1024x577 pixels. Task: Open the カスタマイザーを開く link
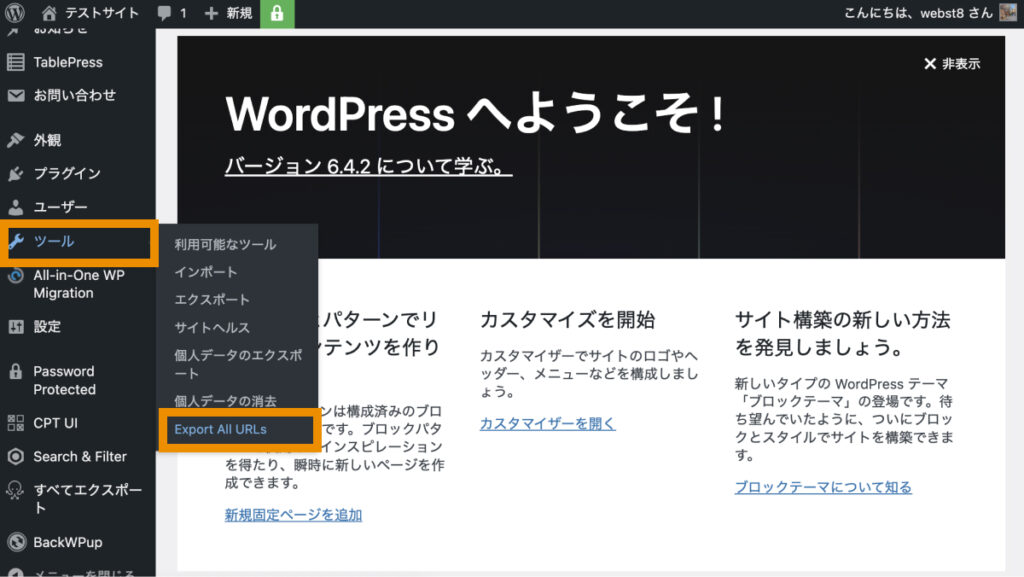pos(548,422)
